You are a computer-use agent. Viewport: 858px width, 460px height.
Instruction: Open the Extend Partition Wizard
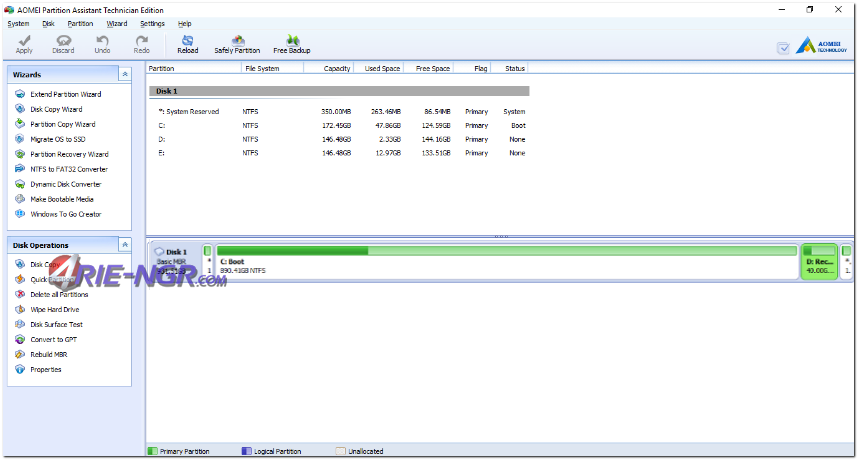[66, 94]
